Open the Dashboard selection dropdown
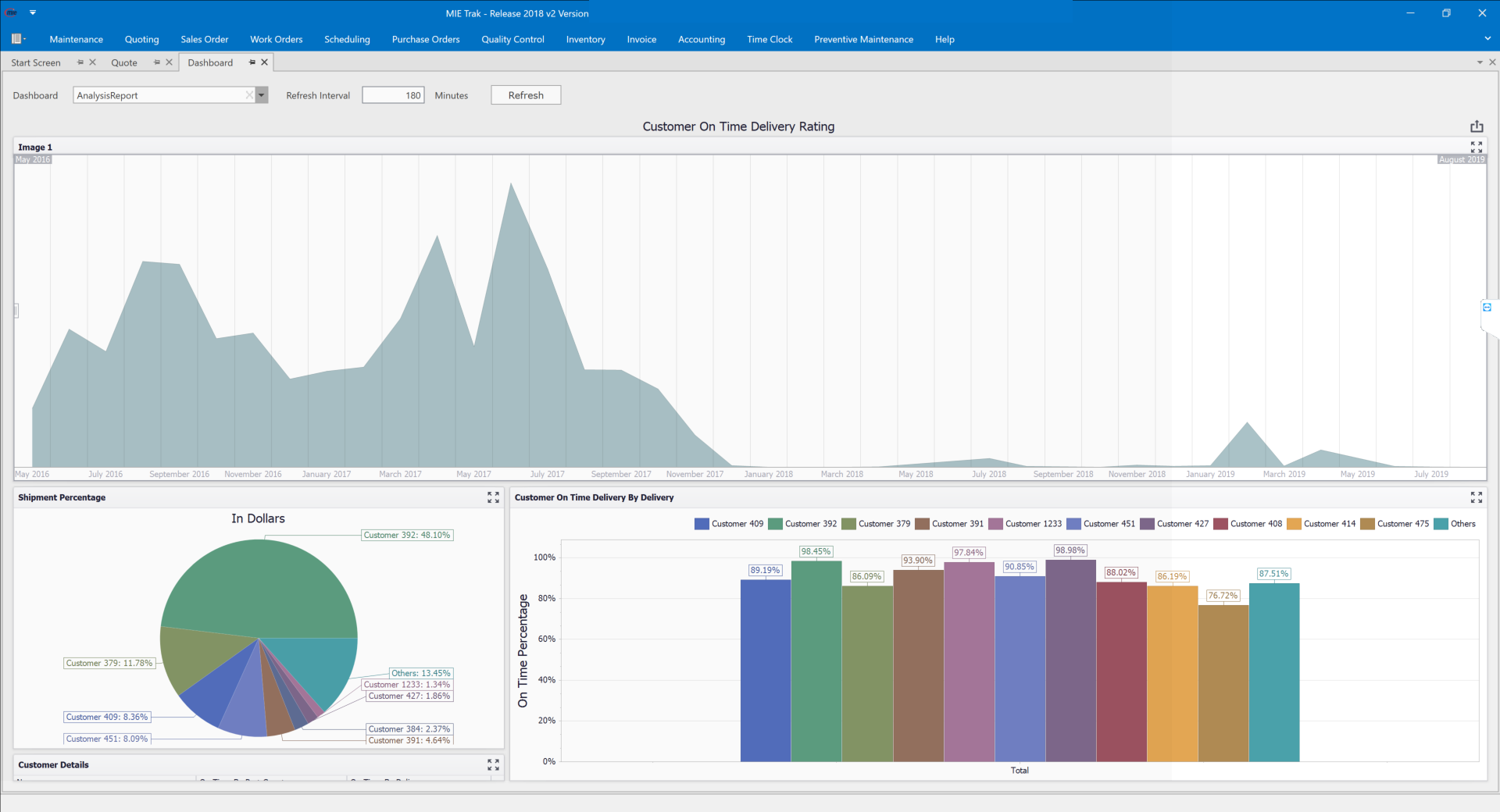This screenshot has height=812, width=1500. tap(261, 94)
